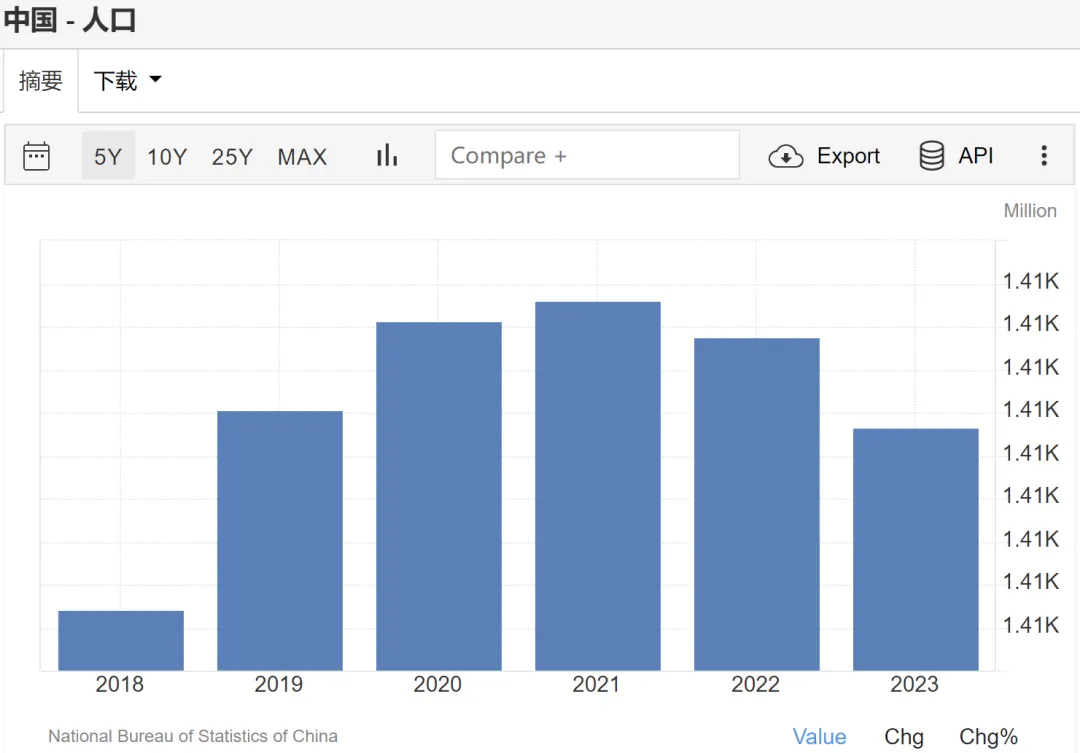Open the 摘要 tab
1080x753 pixels.
41,81
